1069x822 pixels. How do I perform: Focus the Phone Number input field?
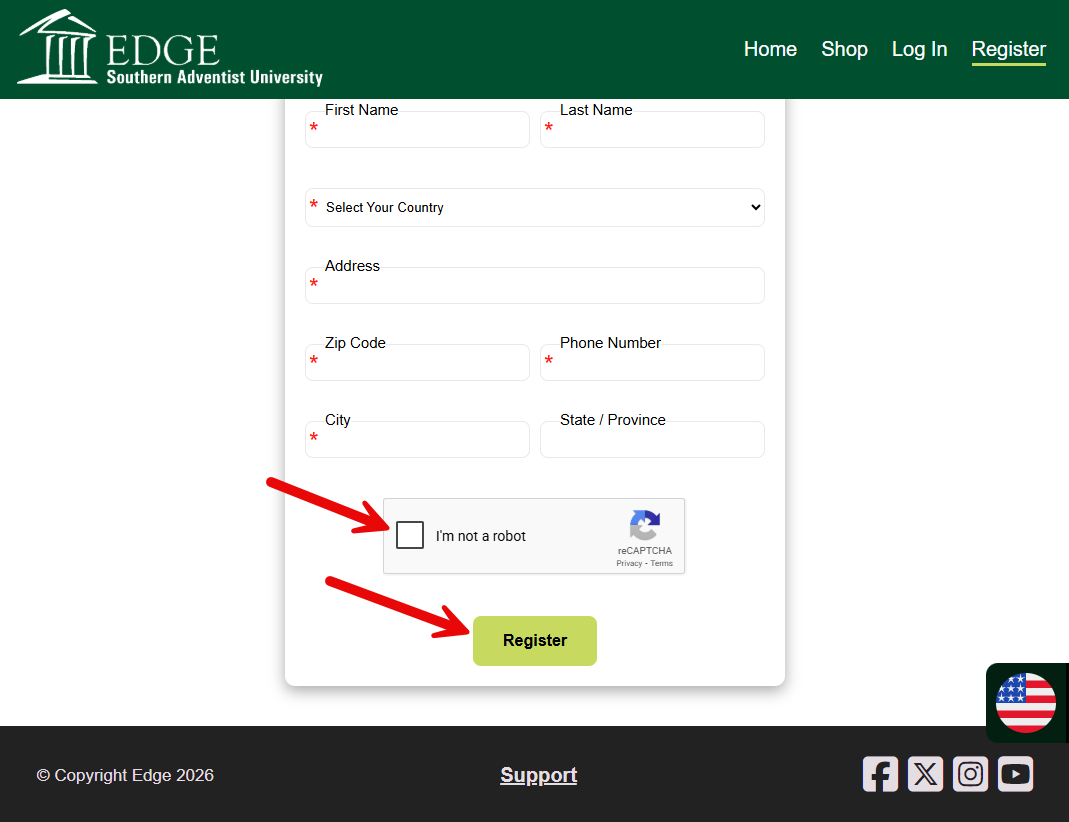click(655, 363)
